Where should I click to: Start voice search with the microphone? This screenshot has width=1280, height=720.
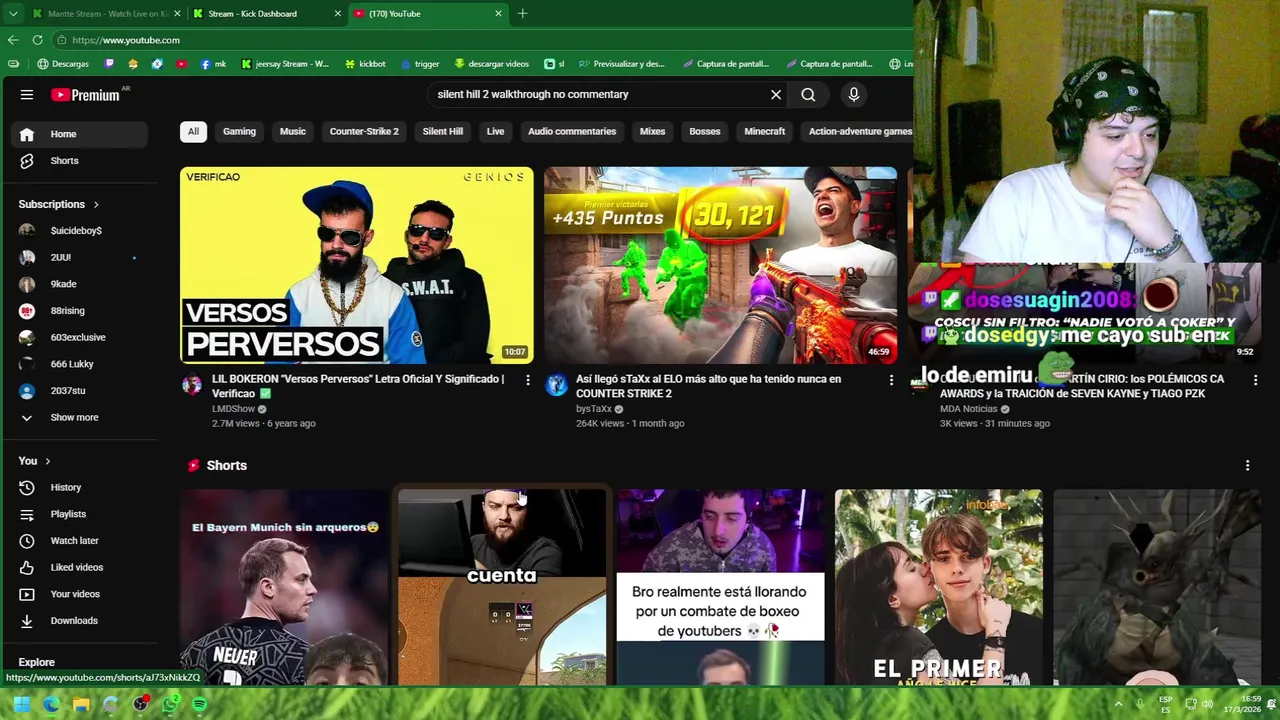[853, 94]
